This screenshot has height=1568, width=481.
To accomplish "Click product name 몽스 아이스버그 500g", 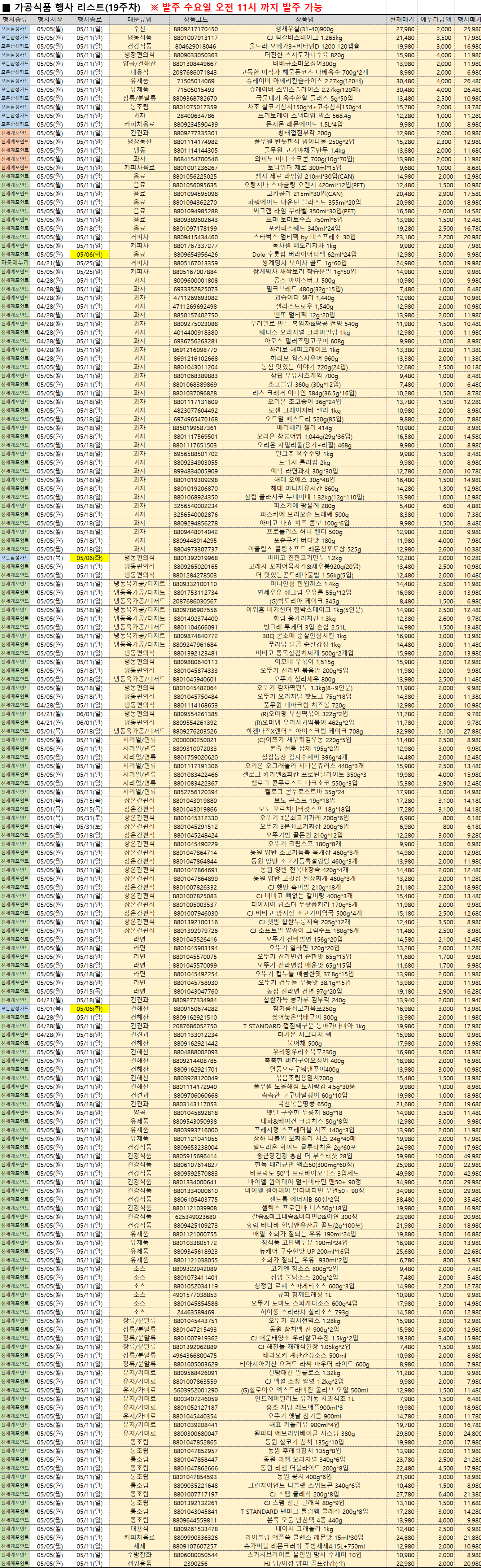I will click(x=304, y=281).
